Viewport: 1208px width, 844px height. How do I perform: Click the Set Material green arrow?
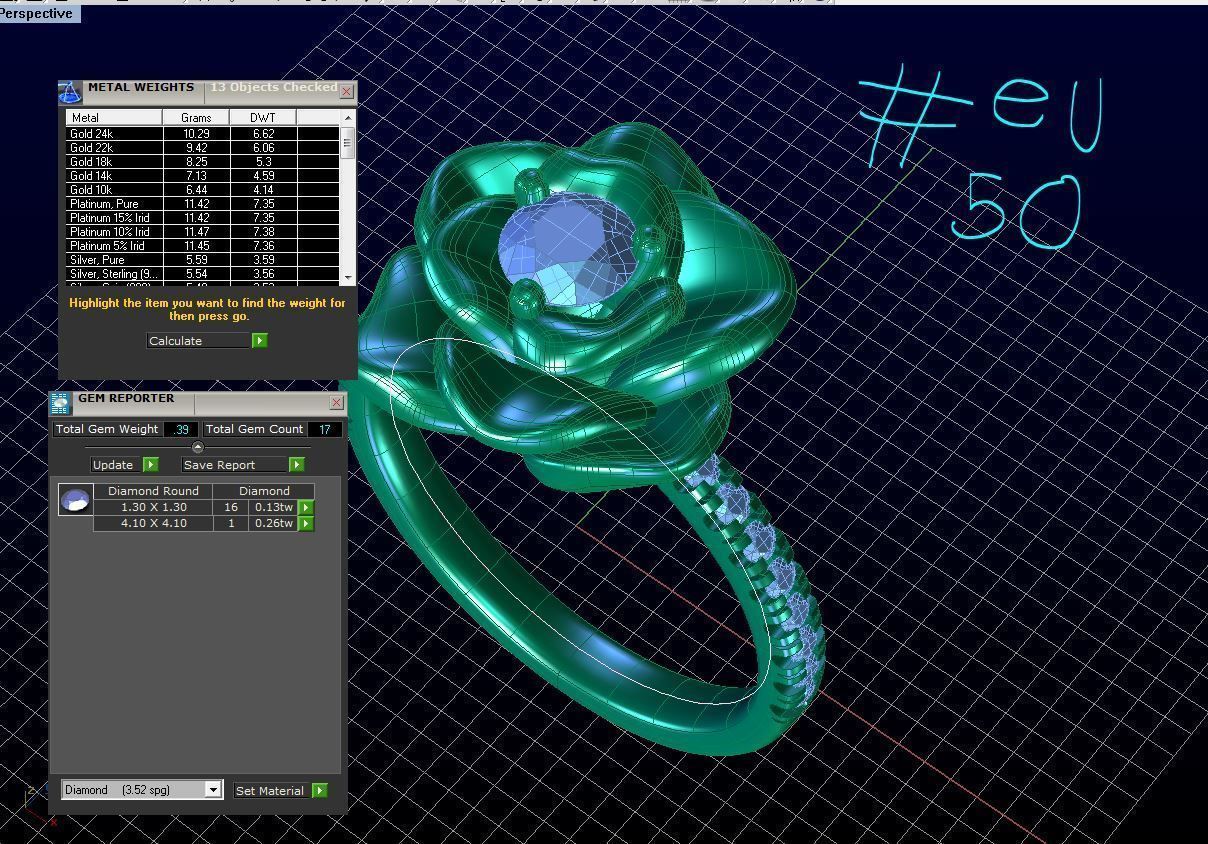click(319, 790)
